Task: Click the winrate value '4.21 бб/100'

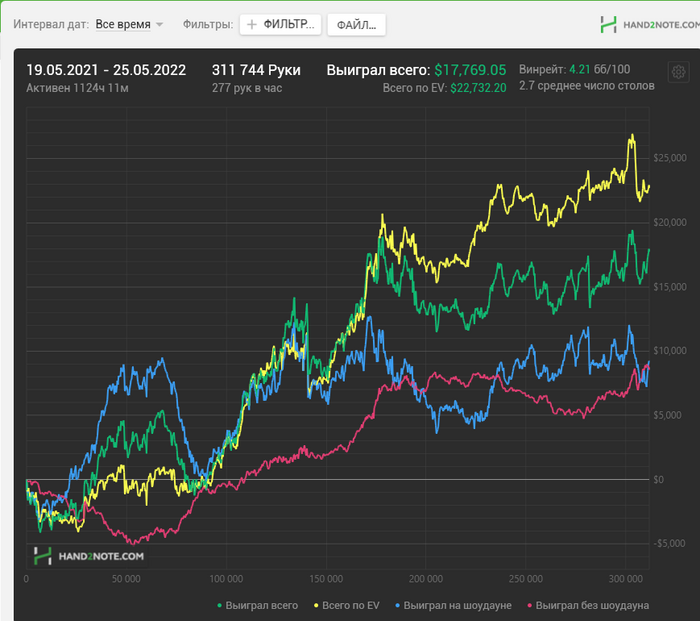Action: (x=600, y=69)
